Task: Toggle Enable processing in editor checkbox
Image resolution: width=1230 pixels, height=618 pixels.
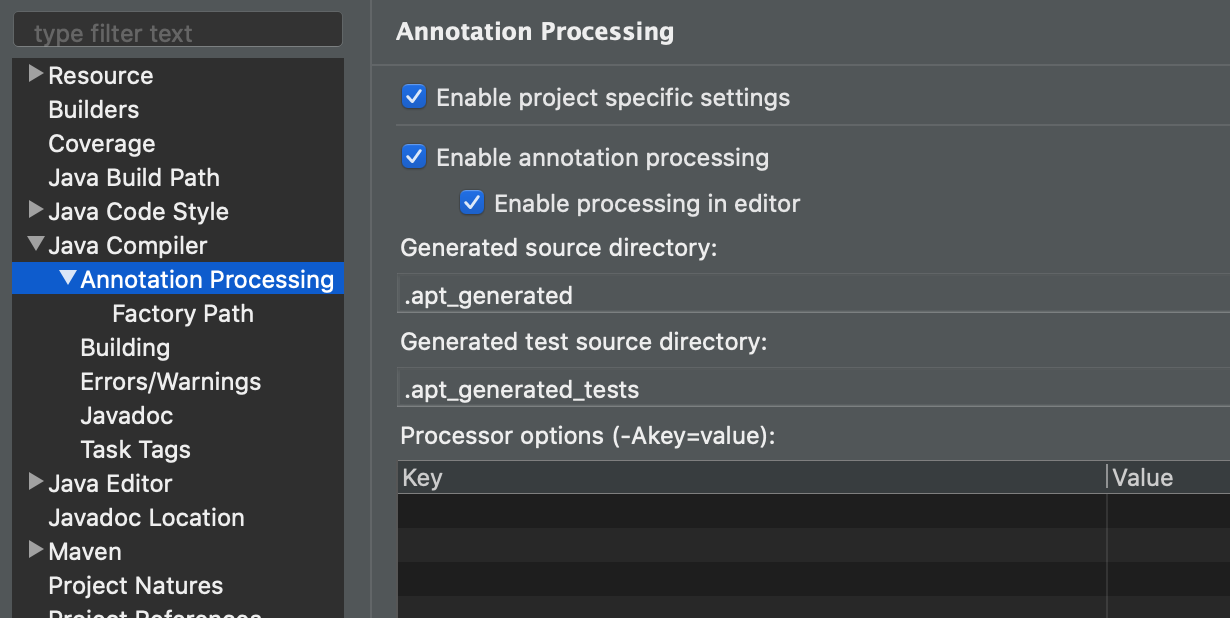Action: [x=472, y=203]
